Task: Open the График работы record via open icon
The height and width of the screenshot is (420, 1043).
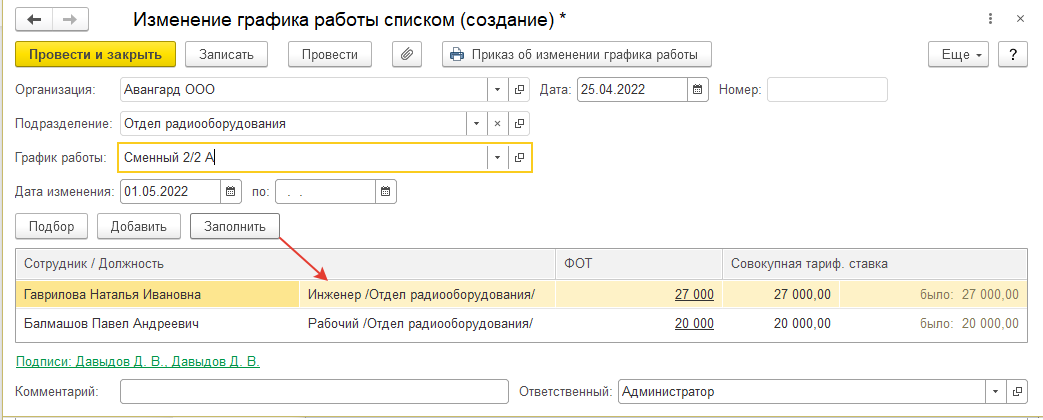Action: 520,158
